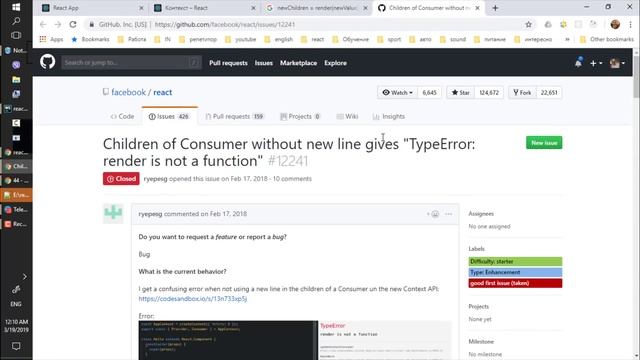Click ryepesg's avatar thumbnail
Screen dimensions: 640x360
(113, 213)
